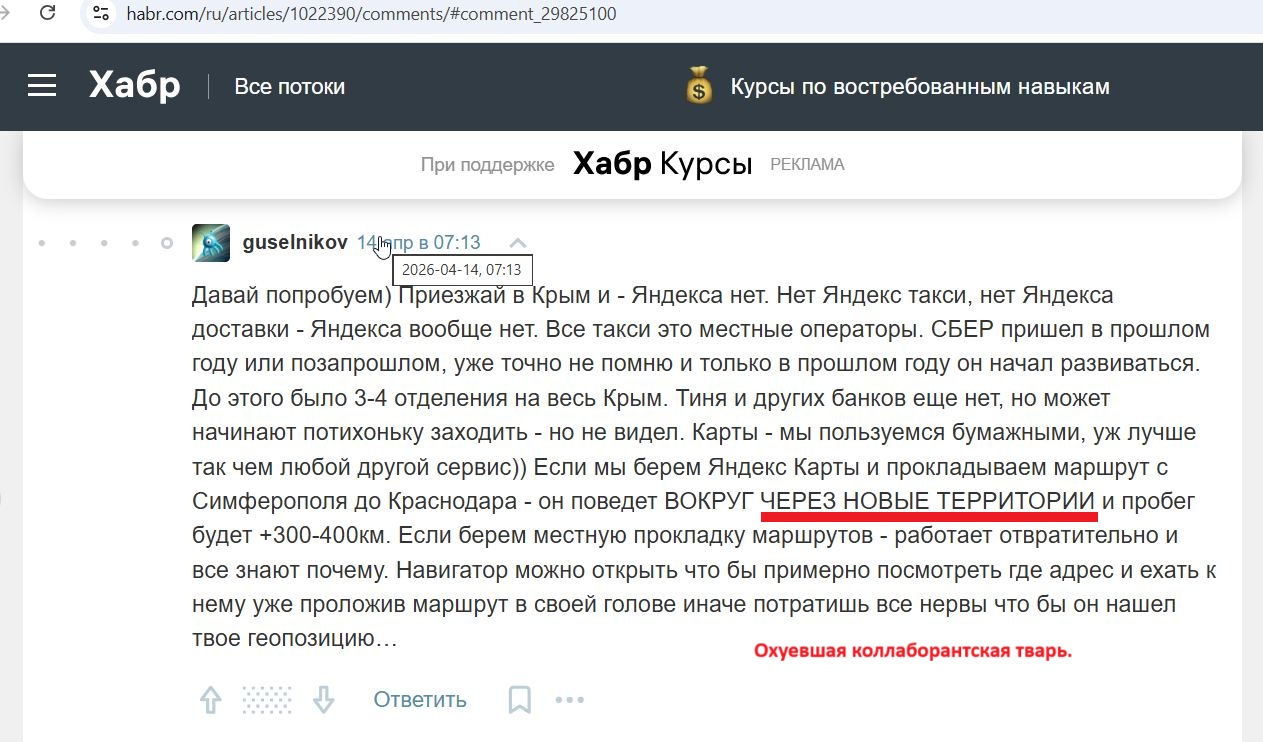
Task: Upvote the guselnikov comment
Action: [x=210, y=700]
